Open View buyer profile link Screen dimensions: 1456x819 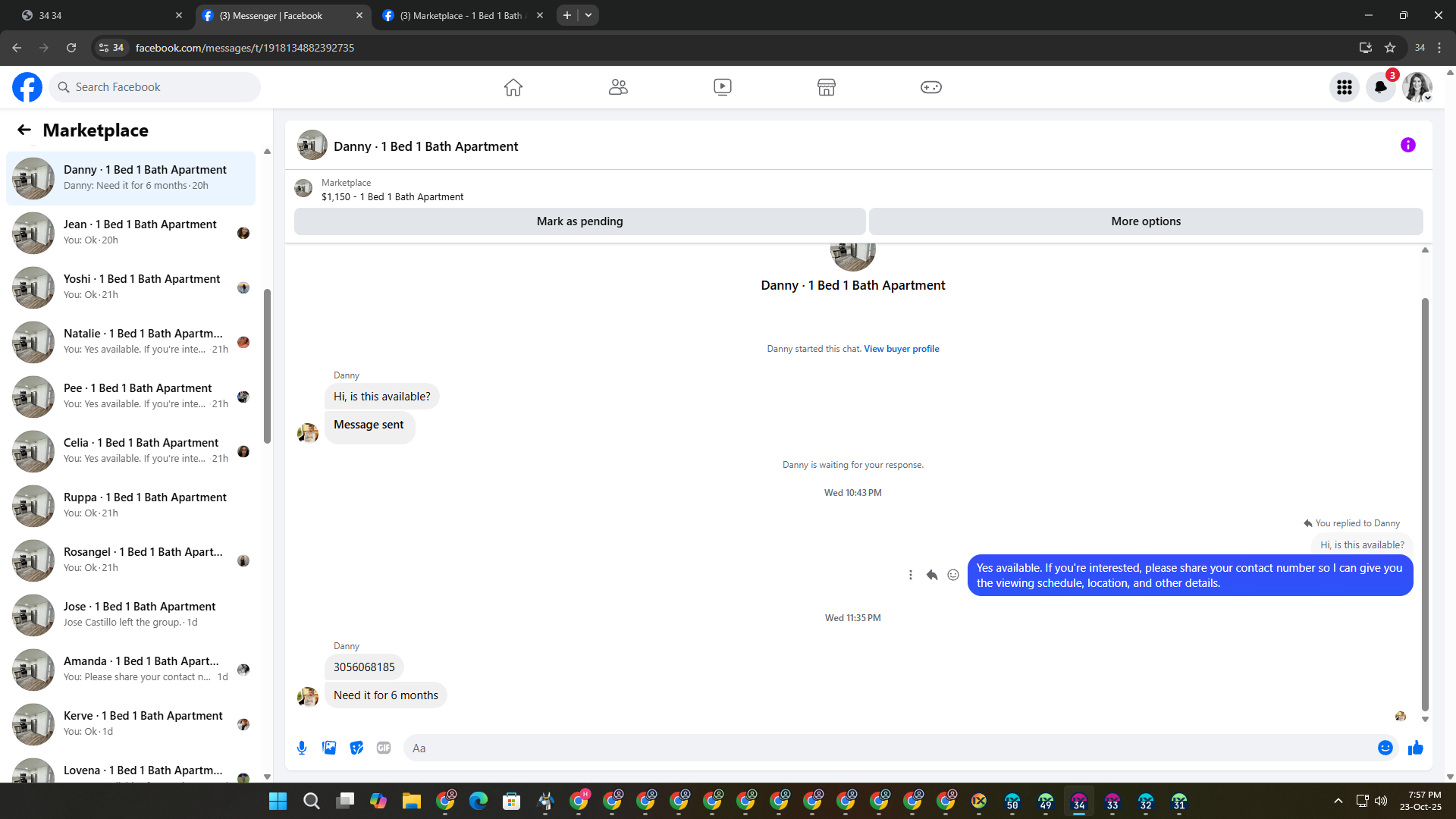pyautogui.click(x=901, y=349)
